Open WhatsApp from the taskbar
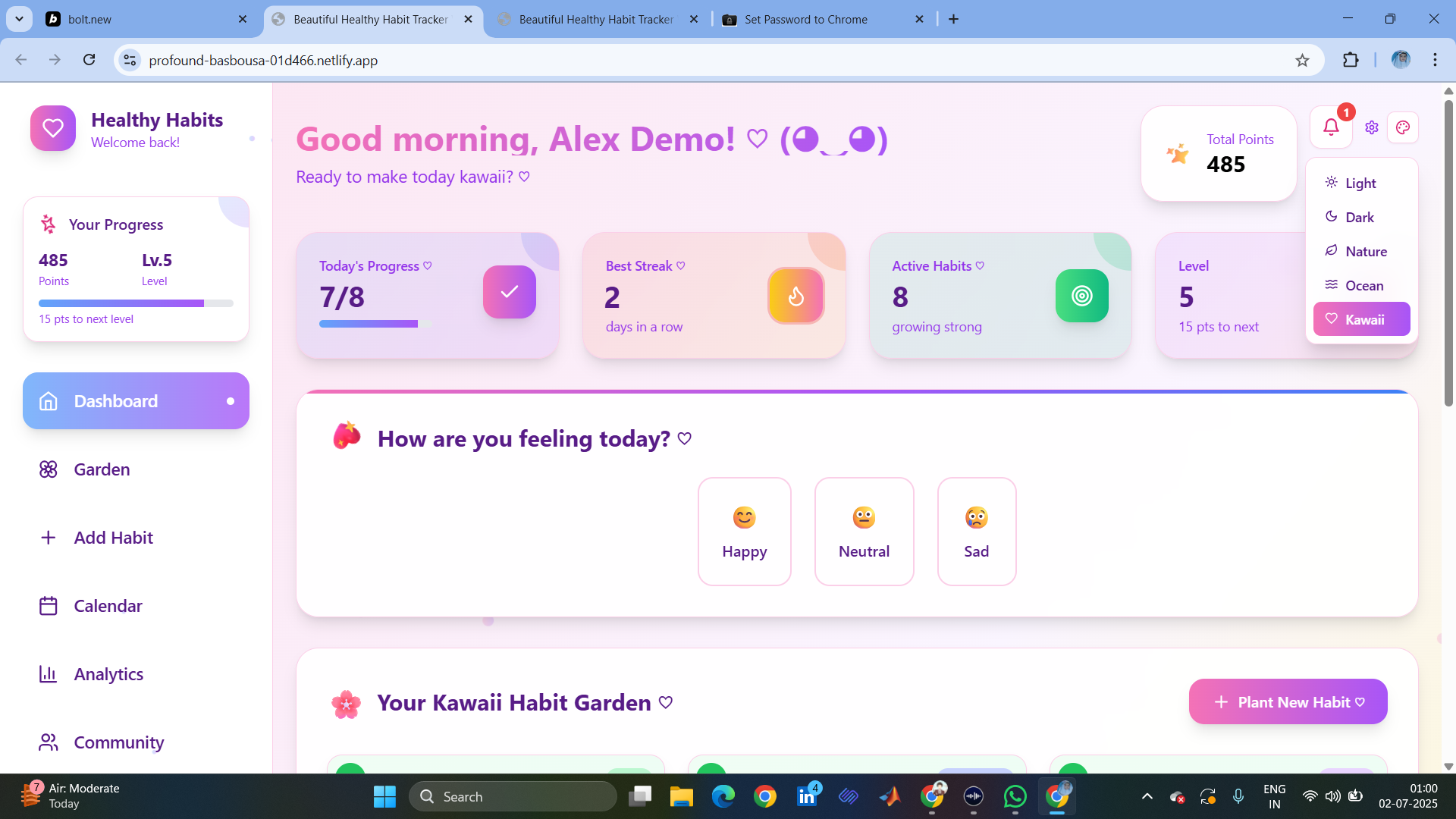 click(1015, 796)
